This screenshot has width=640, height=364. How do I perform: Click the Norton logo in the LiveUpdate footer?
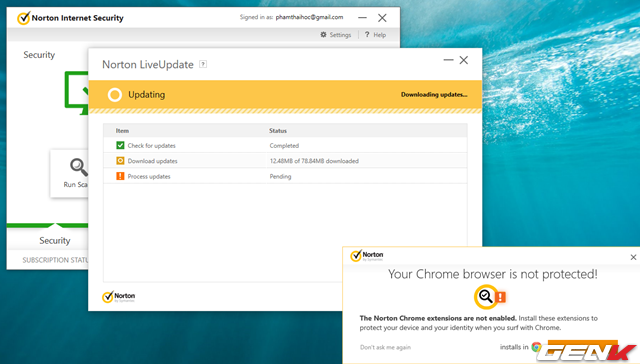118,297
